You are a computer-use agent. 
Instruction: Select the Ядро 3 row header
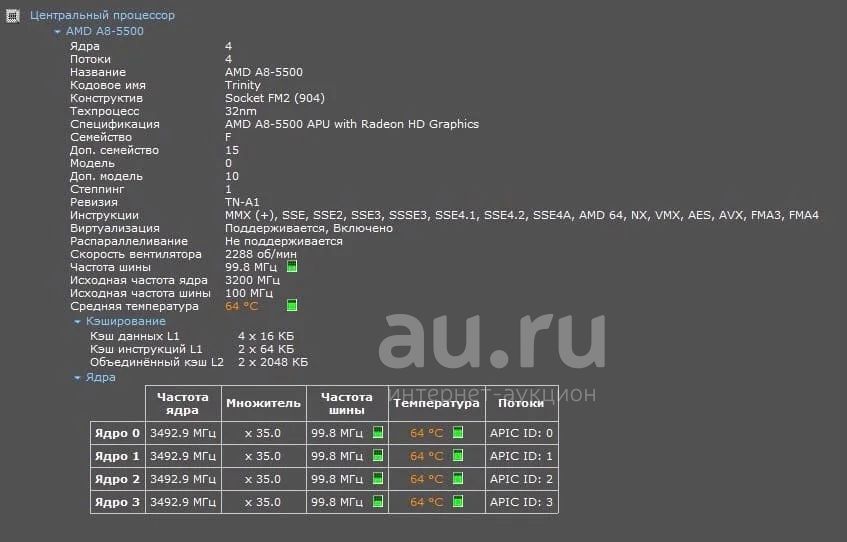click(x=118, y=502)
